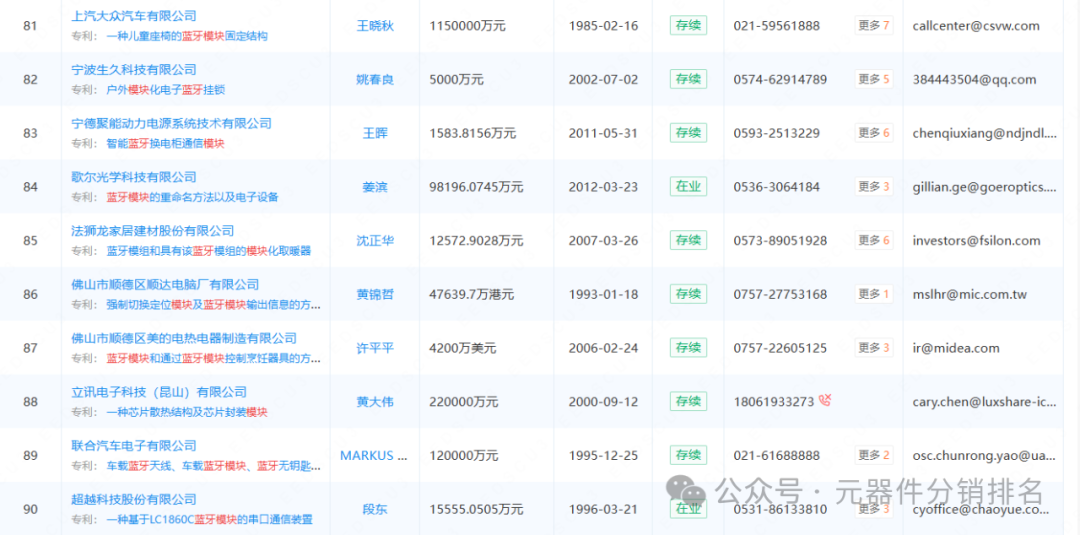The height and width of the screenshot is (535, 1080).
Task: Expand 更多 2 phones for 021-61688888
Action: (x=874, y=455)
